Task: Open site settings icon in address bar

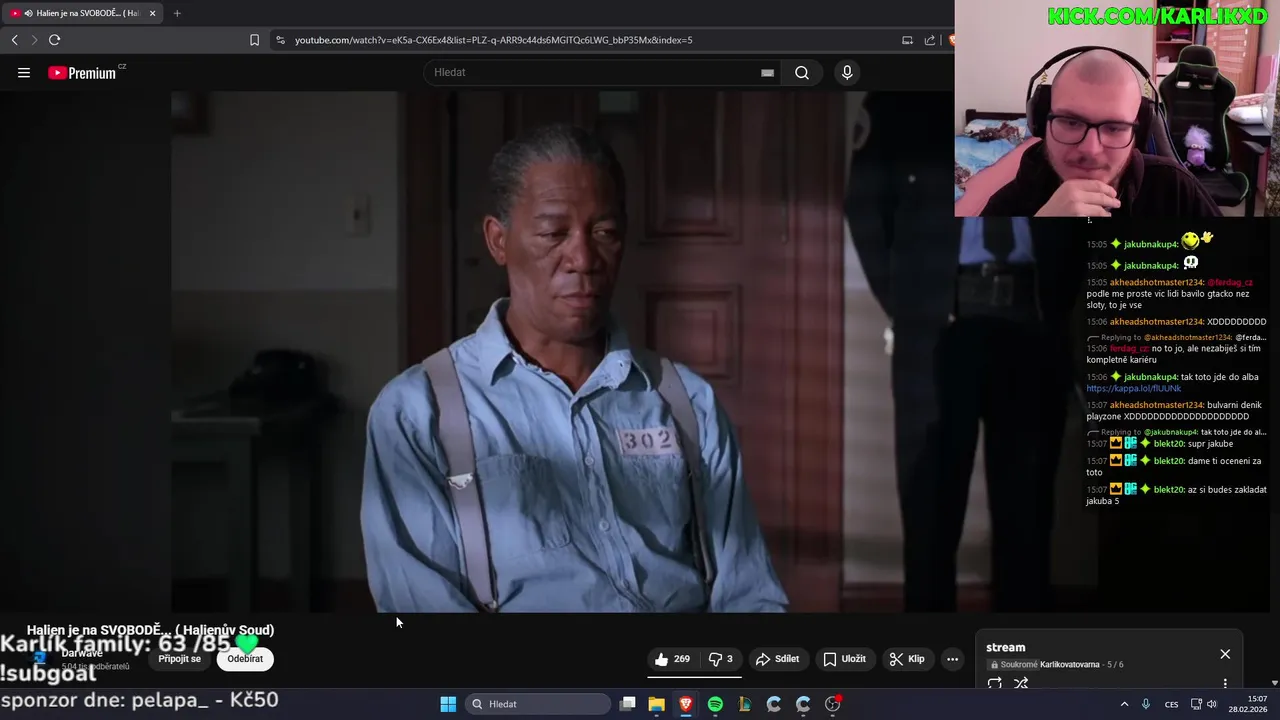Action: click(280, 40)
